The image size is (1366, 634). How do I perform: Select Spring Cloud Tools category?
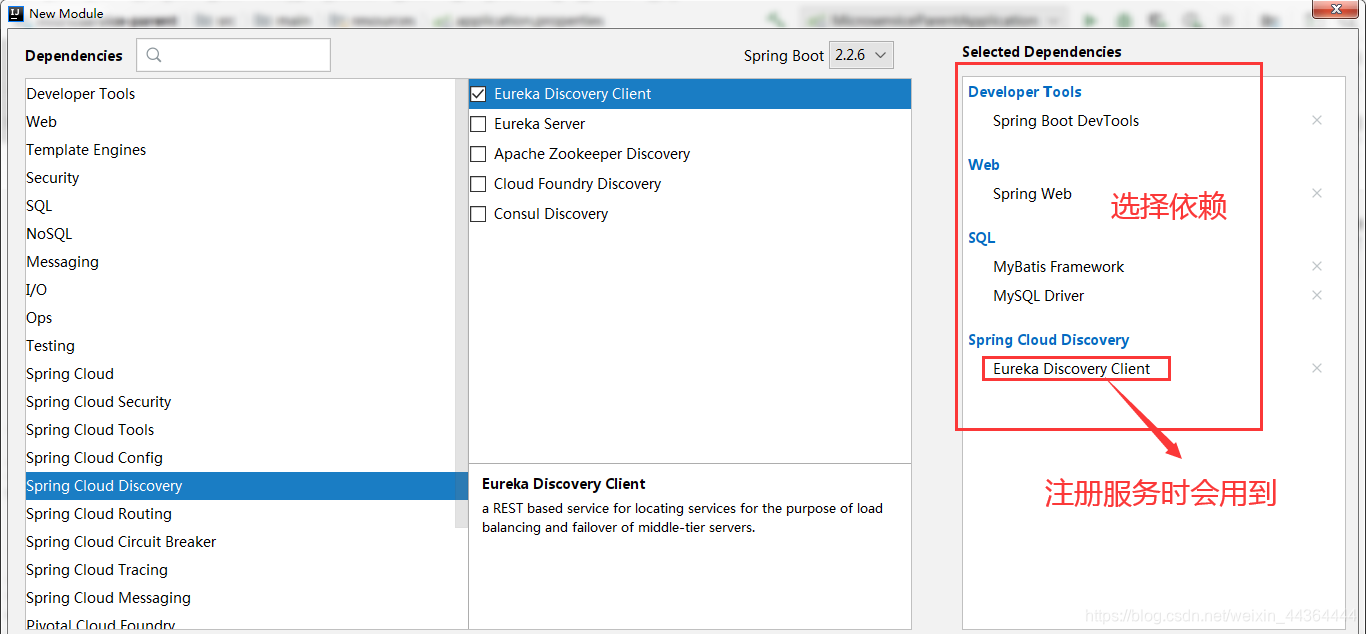tap(240, 430)
